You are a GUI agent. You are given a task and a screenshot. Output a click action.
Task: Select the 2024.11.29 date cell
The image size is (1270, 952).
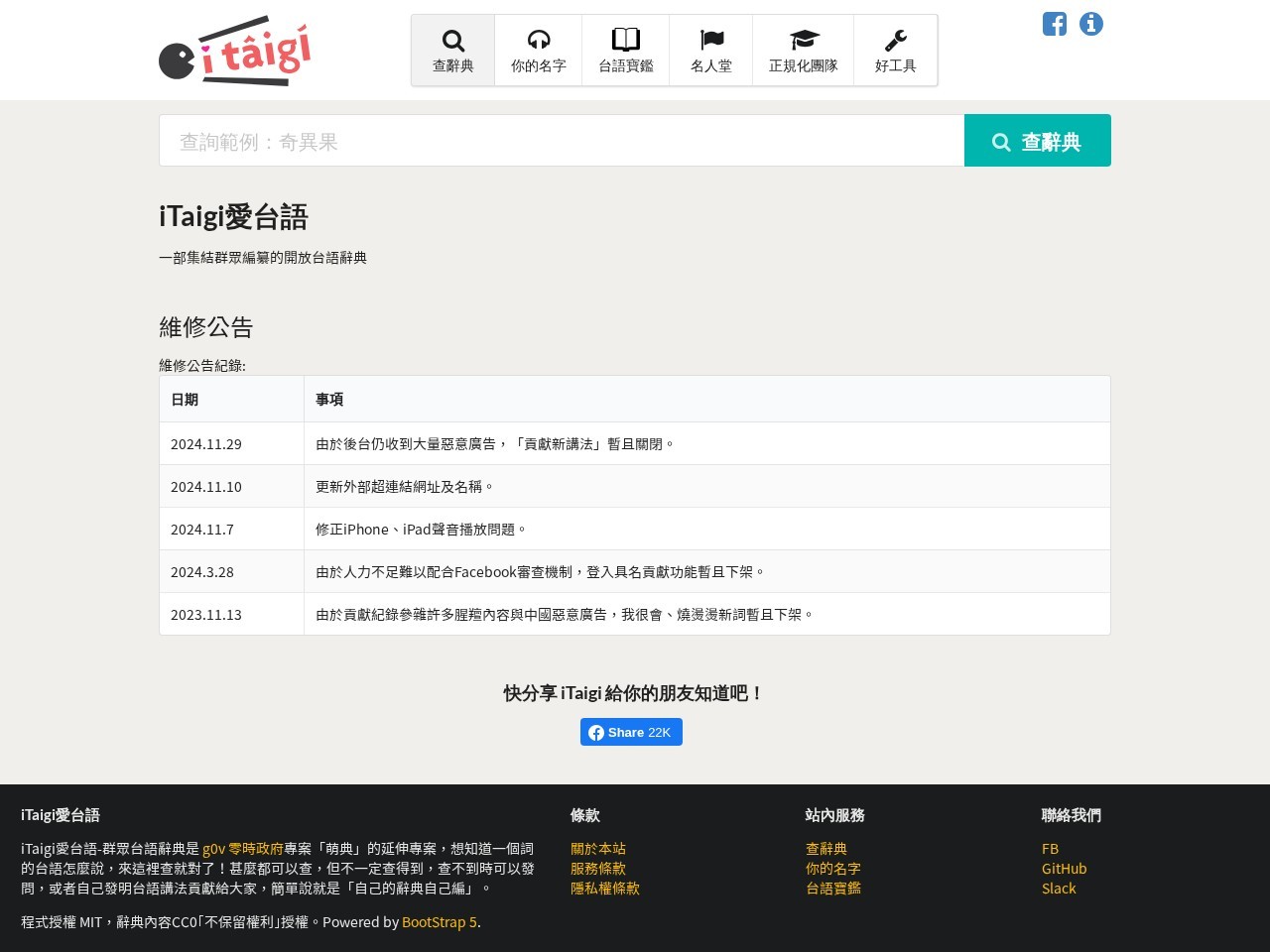(232, 444)
